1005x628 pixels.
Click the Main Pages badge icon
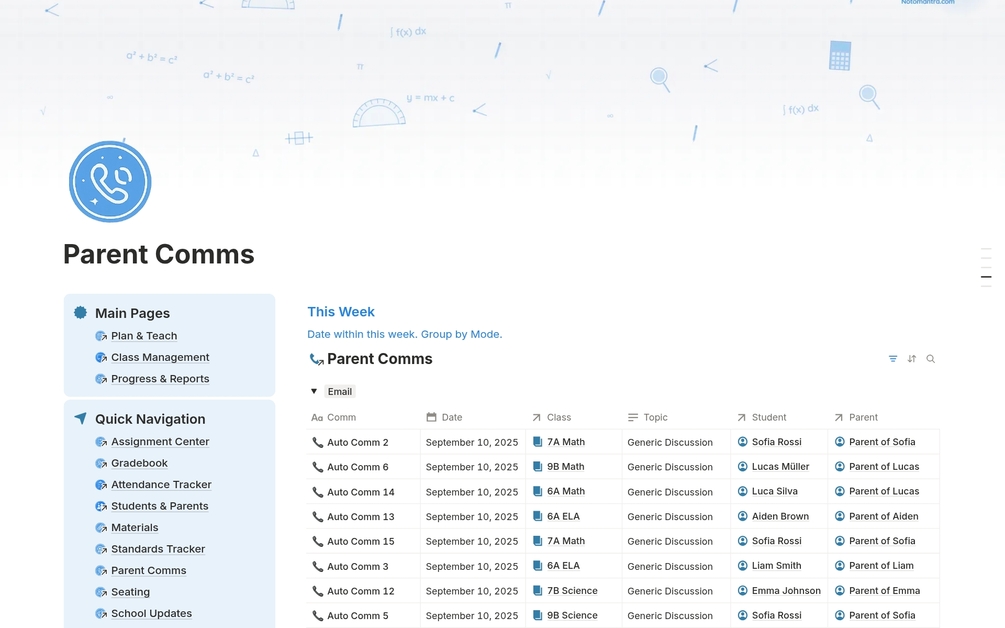80,313
